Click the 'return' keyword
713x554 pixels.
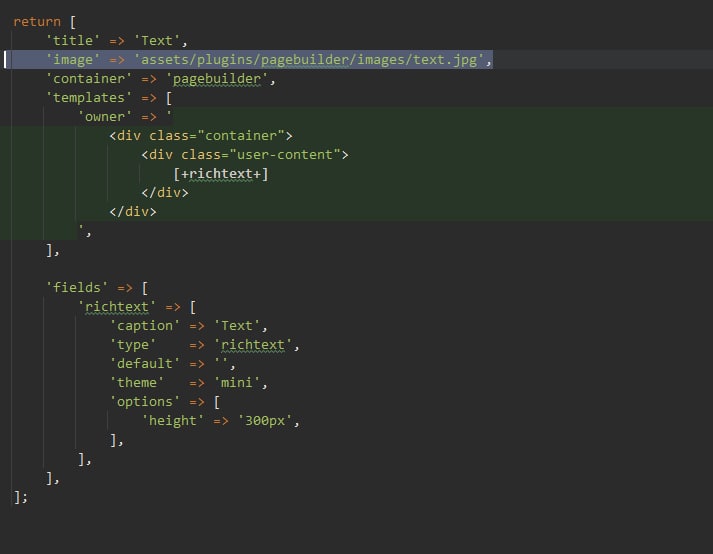(37, 22)
